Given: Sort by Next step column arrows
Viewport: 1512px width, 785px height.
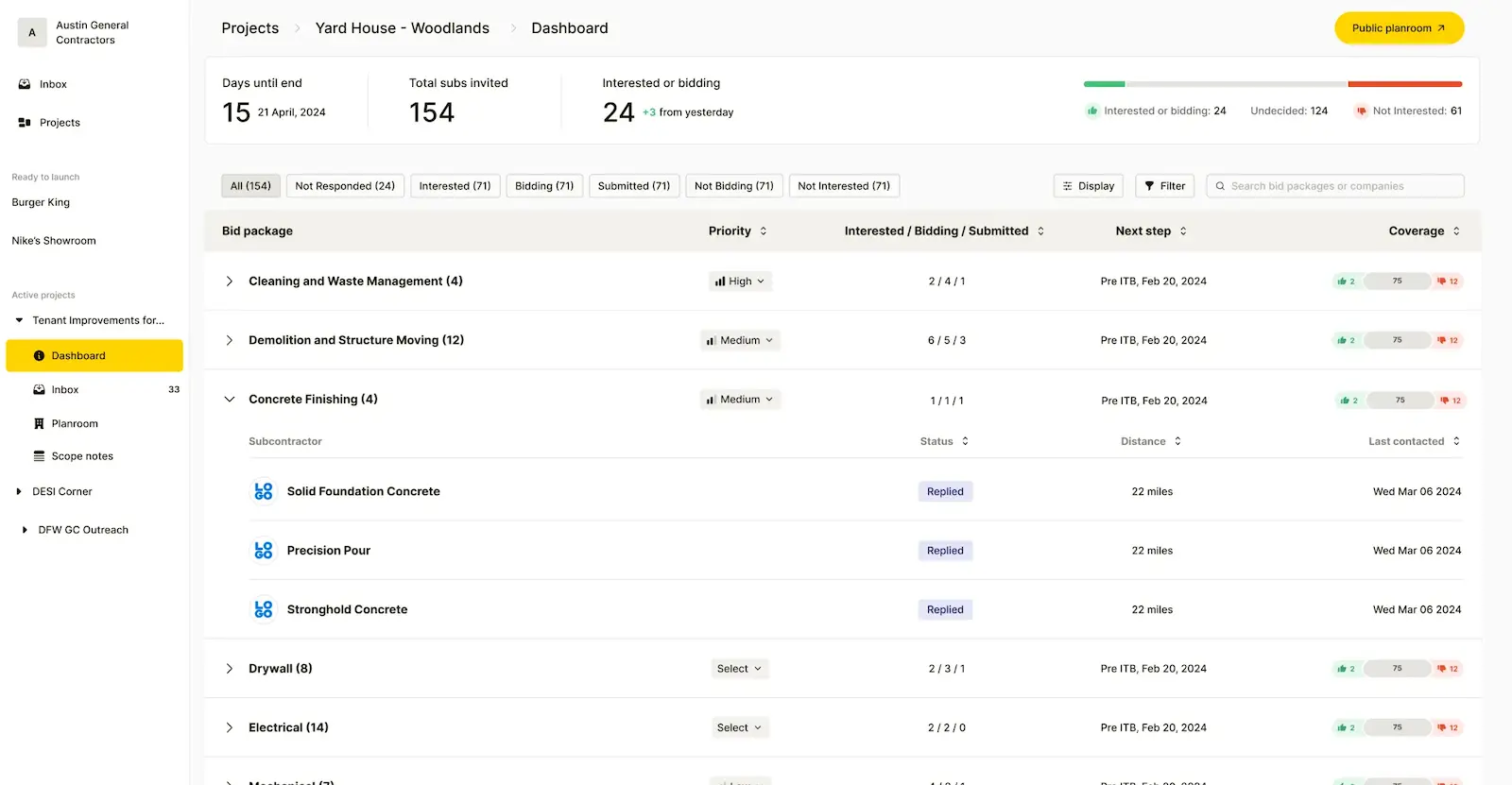Looking at the screenshot, I should (x=1183, y=230).
